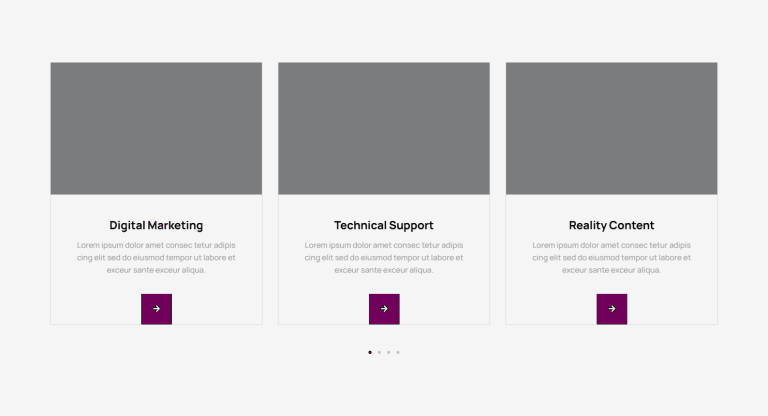Click the Lorem ipsum description under Digital Marketing
This screenshot has height=416, width=768.
[156, 257]
